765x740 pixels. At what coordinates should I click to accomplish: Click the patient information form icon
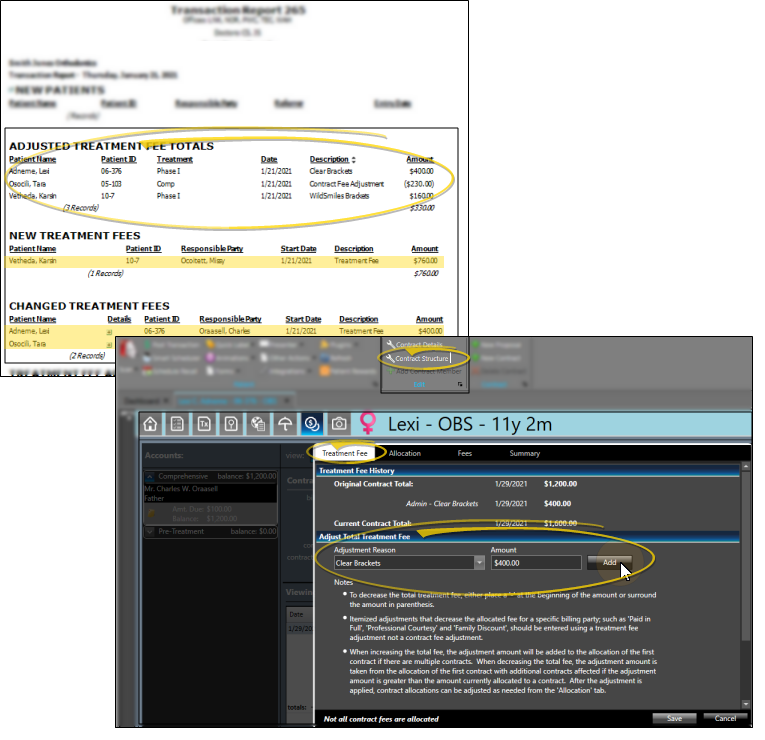click(178, 423)
